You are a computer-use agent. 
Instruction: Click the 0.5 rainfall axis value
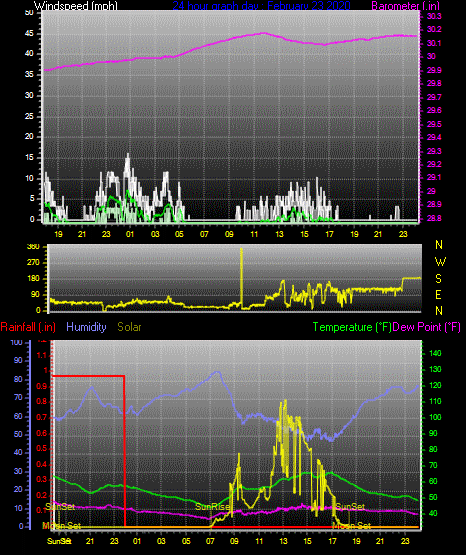tap(42, 448)
